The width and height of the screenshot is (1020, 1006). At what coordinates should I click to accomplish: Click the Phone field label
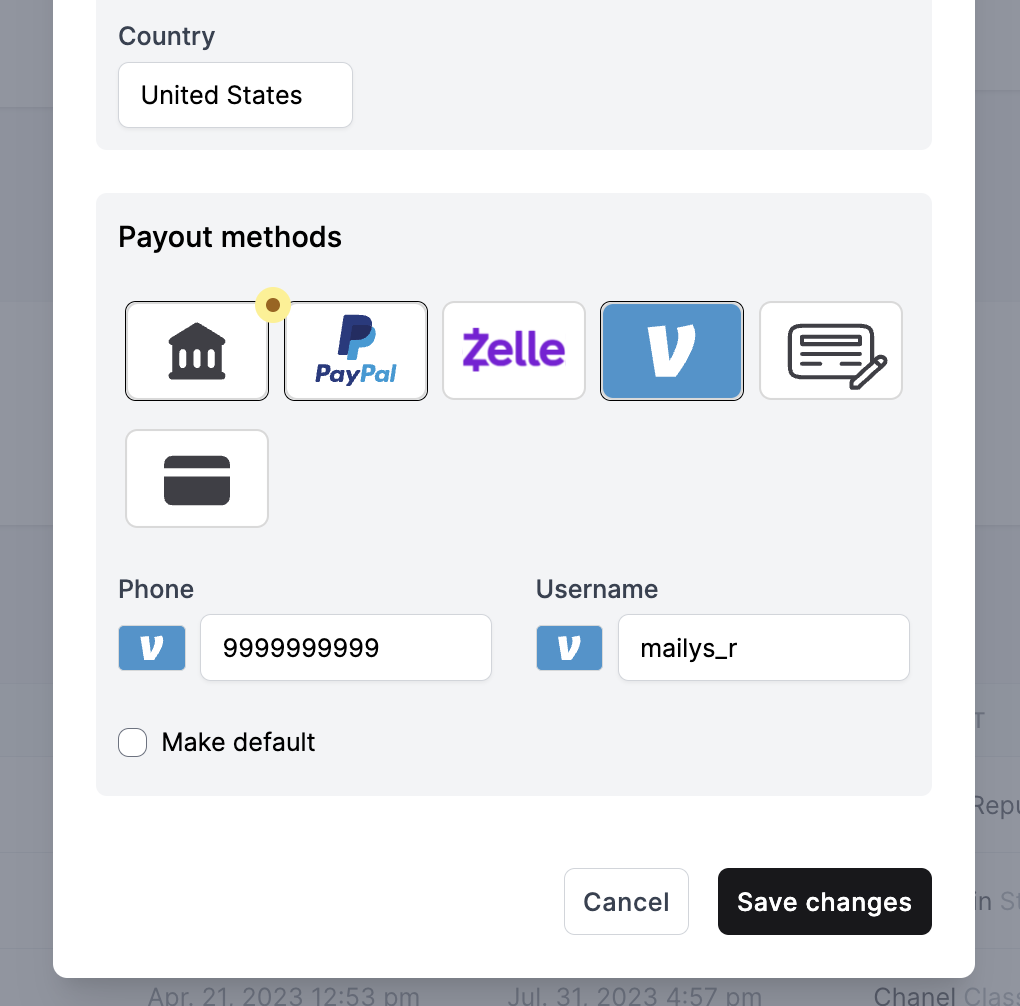(x=156, y=589)
